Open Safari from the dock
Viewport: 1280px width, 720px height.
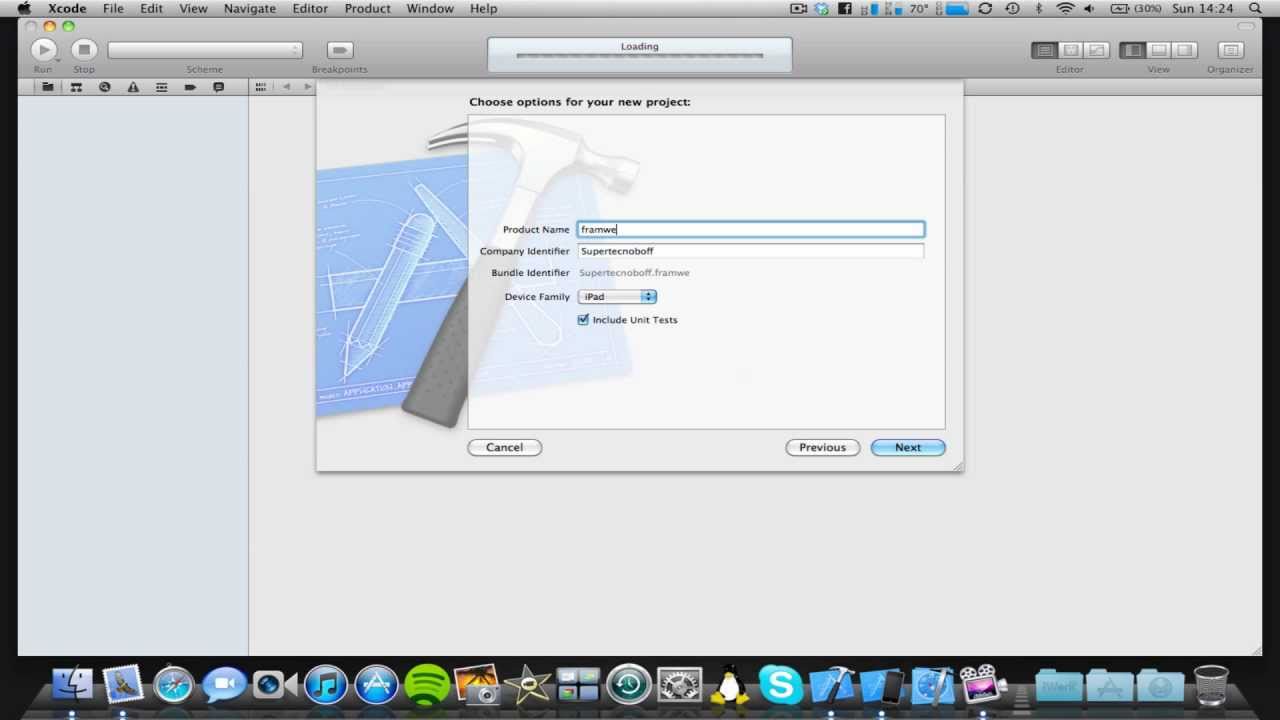pyautogui.click(x=173, y=685)
